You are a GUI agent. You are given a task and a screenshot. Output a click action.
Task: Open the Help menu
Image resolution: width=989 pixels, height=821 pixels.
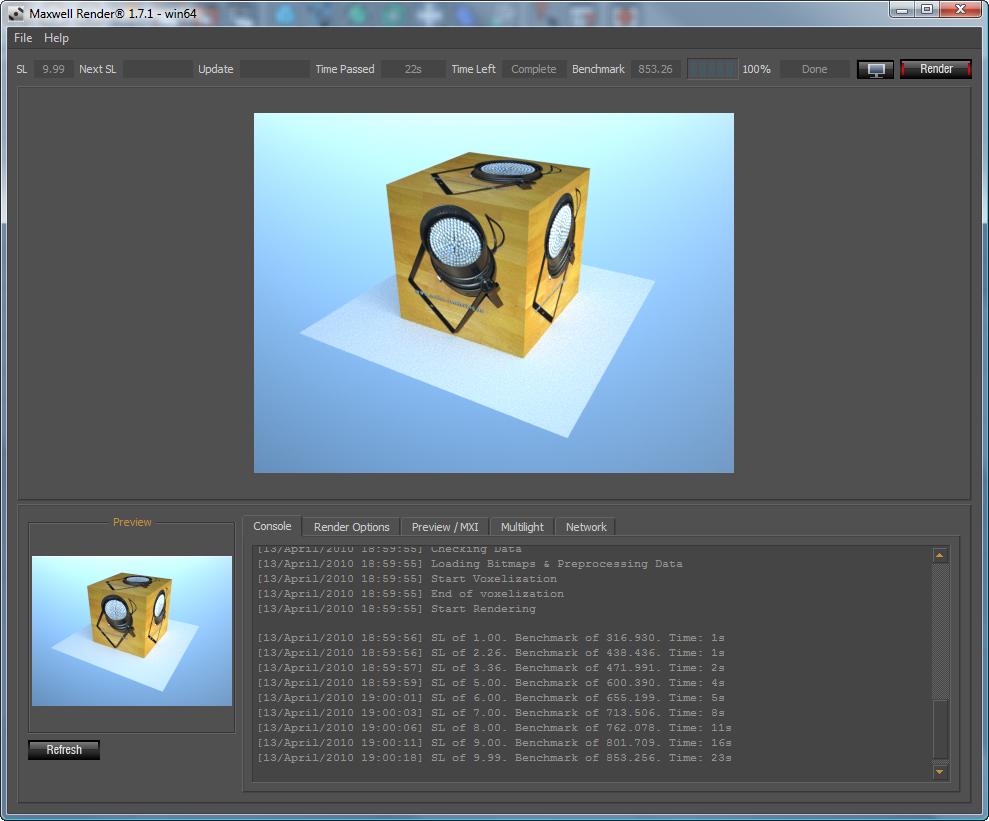pos(57,38)
